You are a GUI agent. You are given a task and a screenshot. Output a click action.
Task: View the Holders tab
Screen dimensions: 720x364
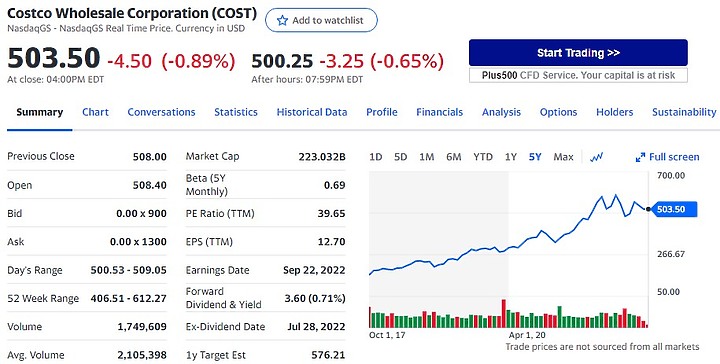coord(614,112)
